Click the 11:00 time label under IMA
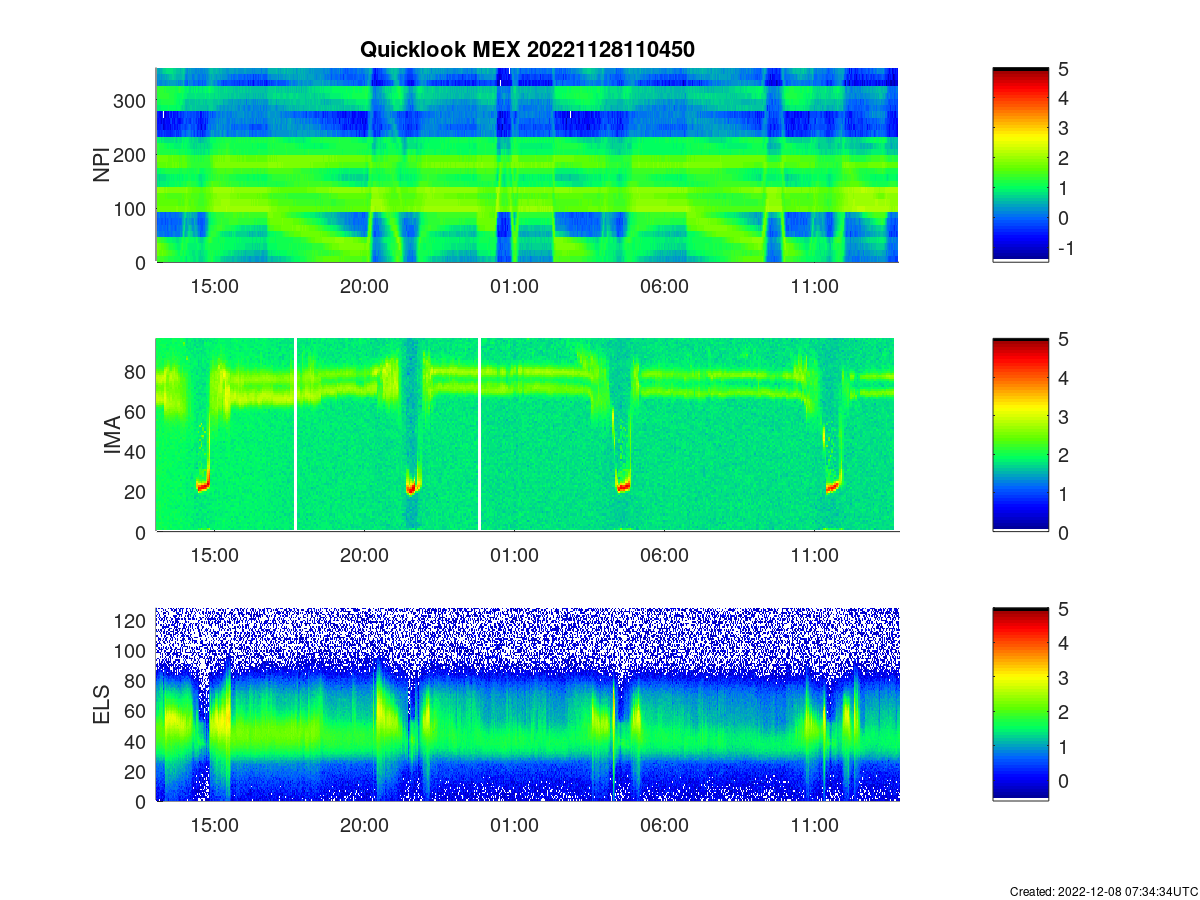Screen dimensions: 1200x900 (x=814, y=556)
